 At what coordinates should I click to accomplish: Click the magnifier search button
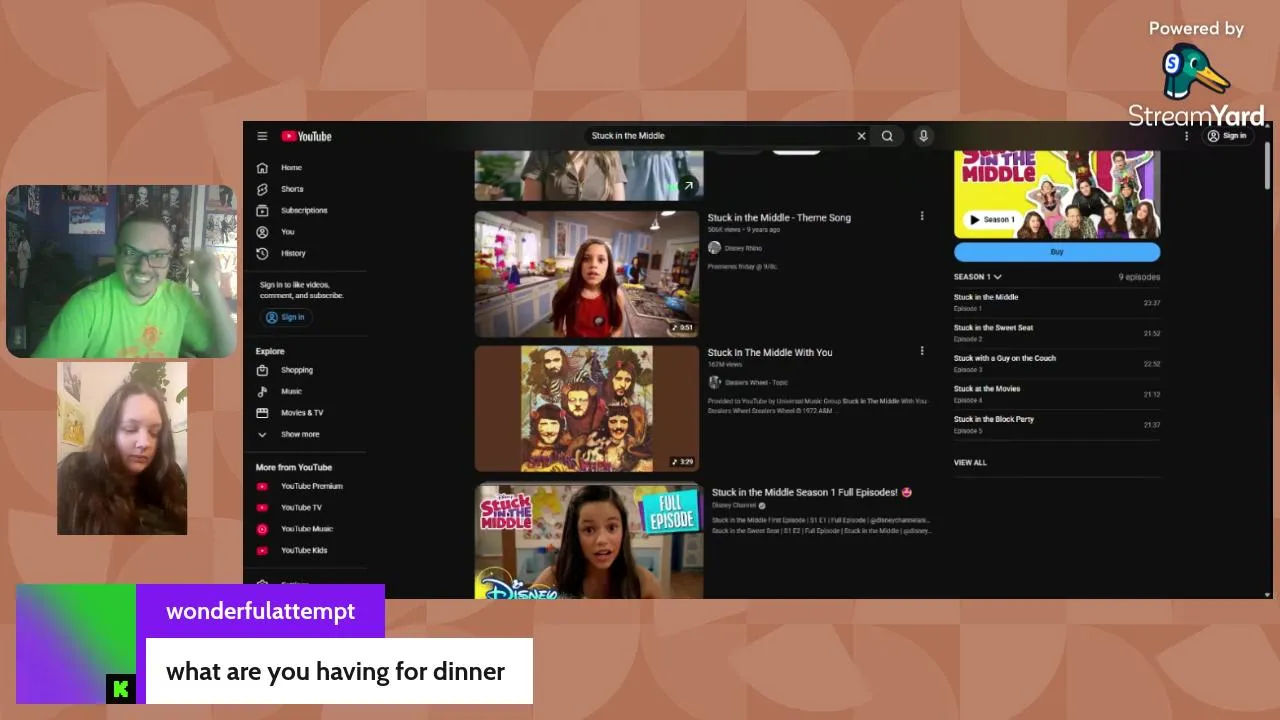coord(887,136)
